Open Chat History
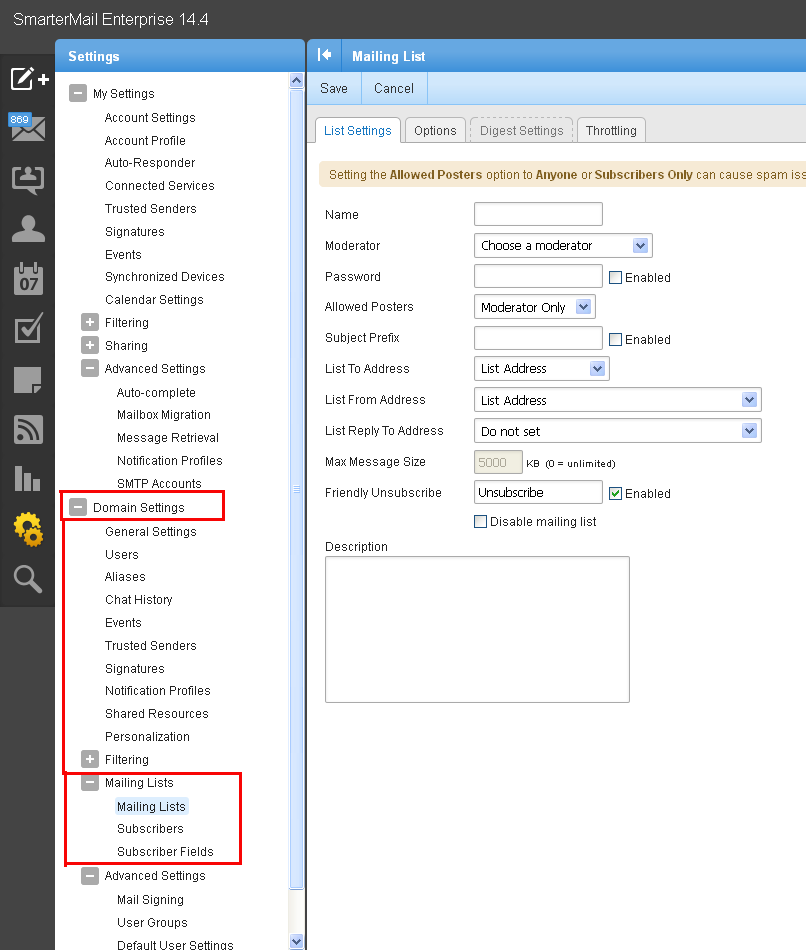Screen dimensions: 806x950 138,599
